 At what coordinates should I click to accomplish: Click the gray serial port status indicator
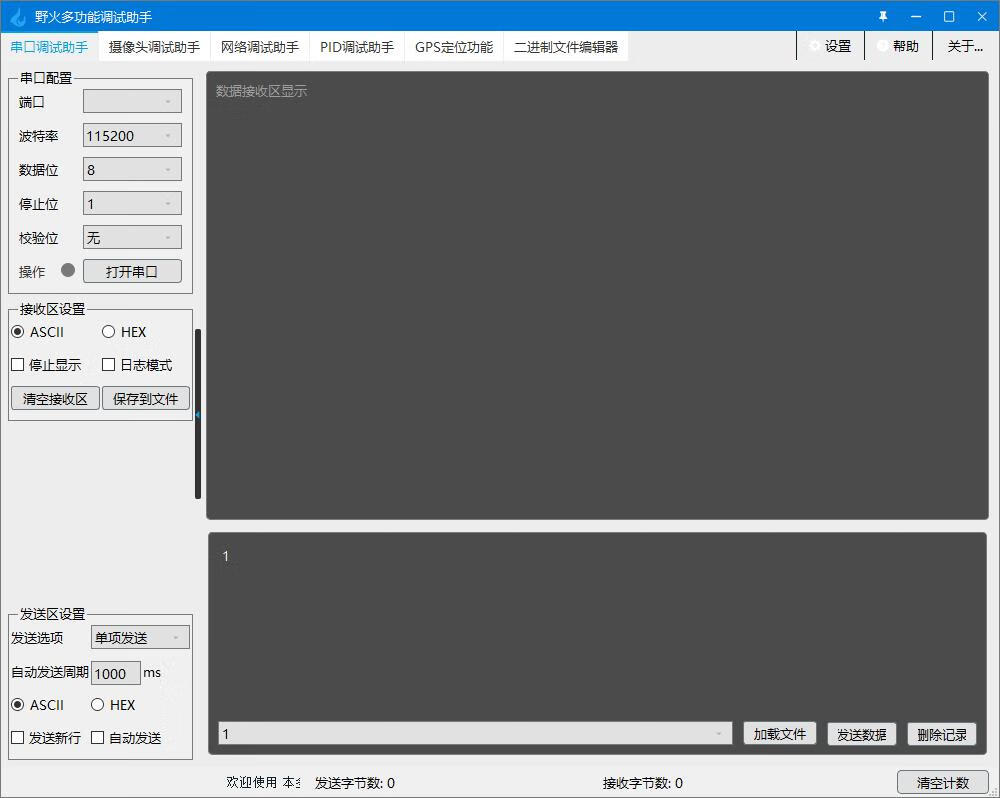pyautogui.click(x=68, y=270)
